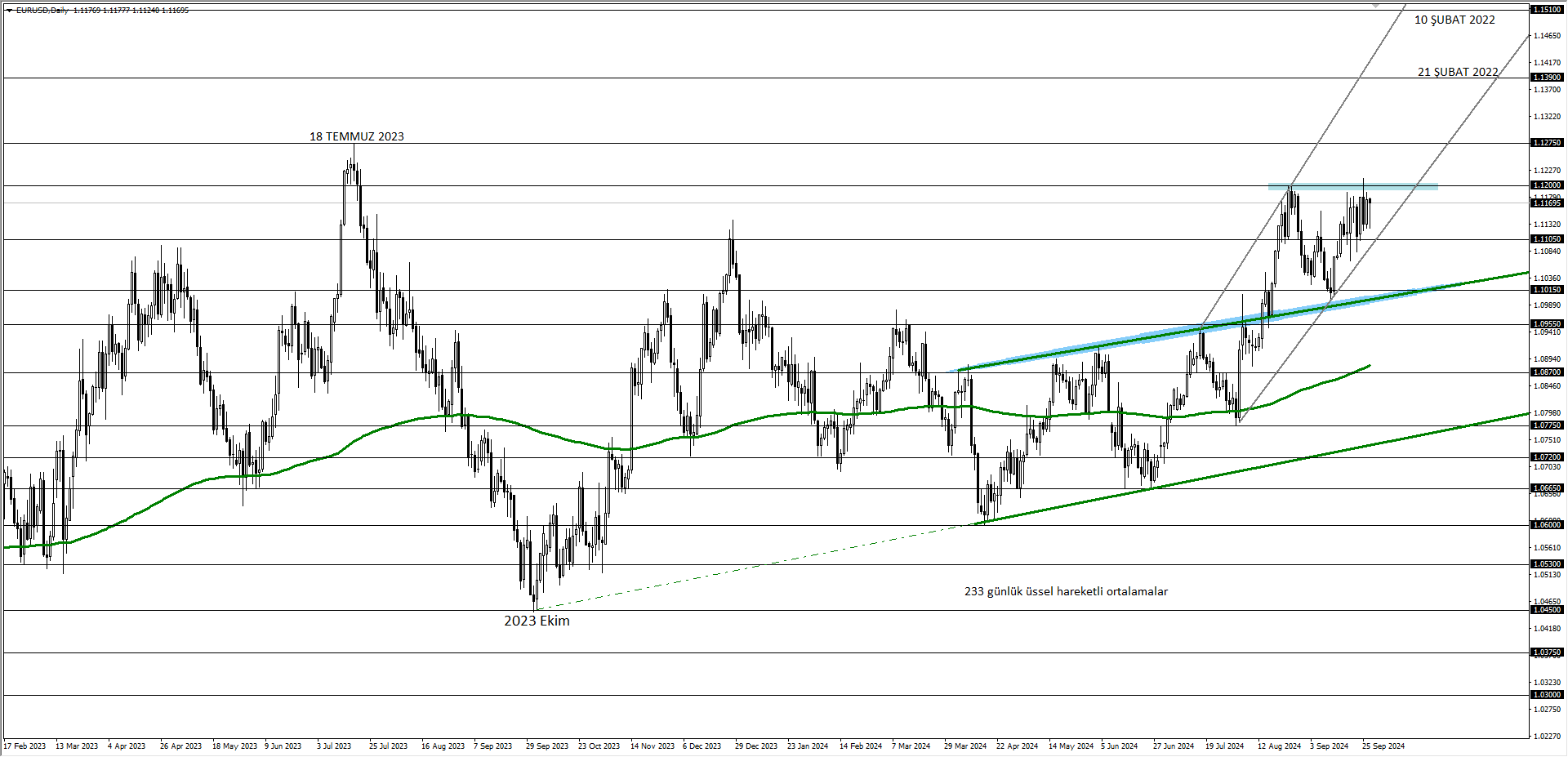Click the 1.04500 price level tag
The width and height of the screenshot is (1568, 757).
1547,610
